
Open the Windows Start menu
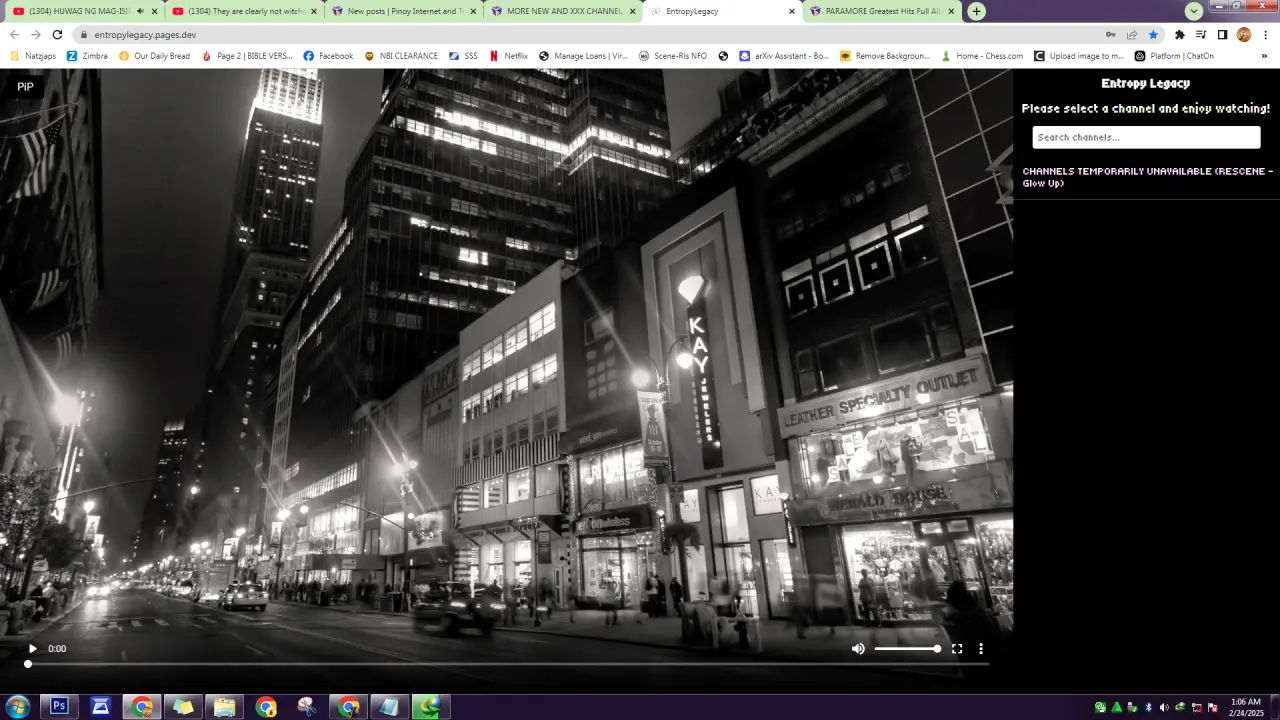(17, 707)
